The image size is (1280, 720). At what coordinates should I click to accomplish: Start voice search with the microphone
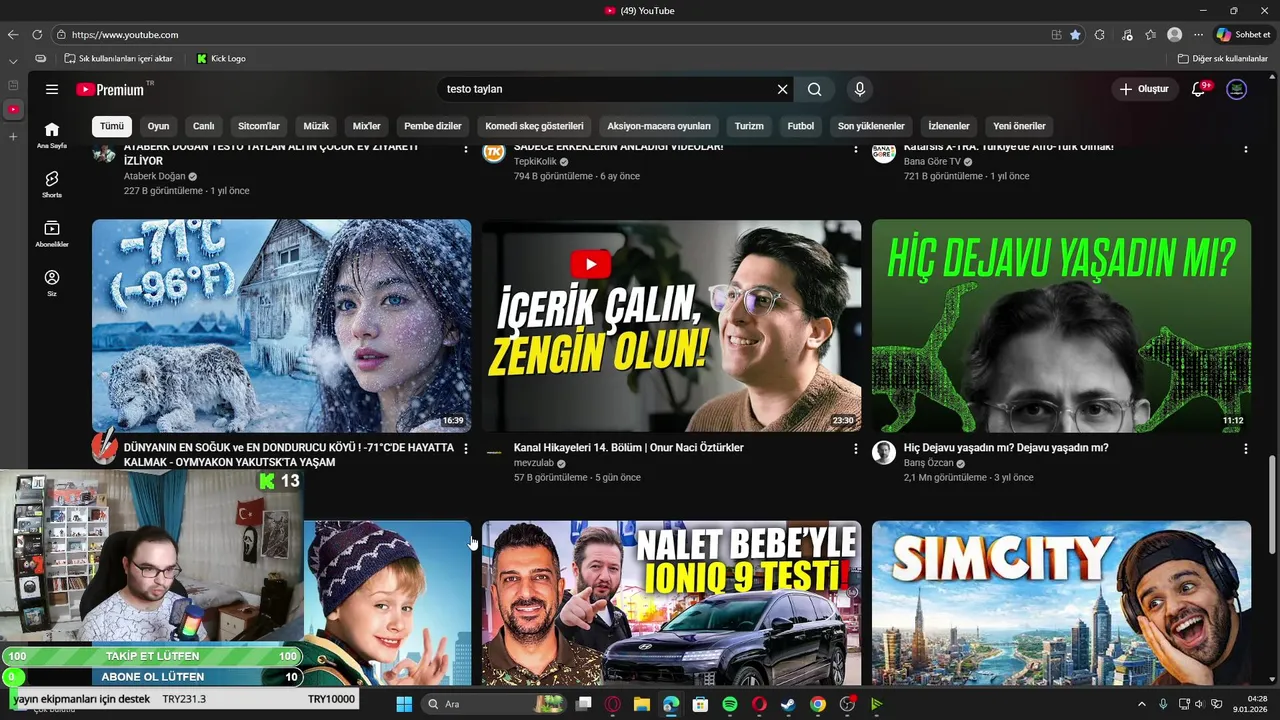pyautogui.click(x=859, y=89)
